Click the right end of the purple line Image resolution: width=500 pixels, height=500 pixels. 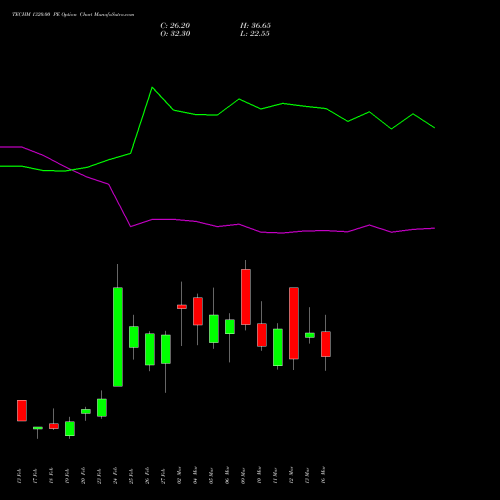pos(434,228)
